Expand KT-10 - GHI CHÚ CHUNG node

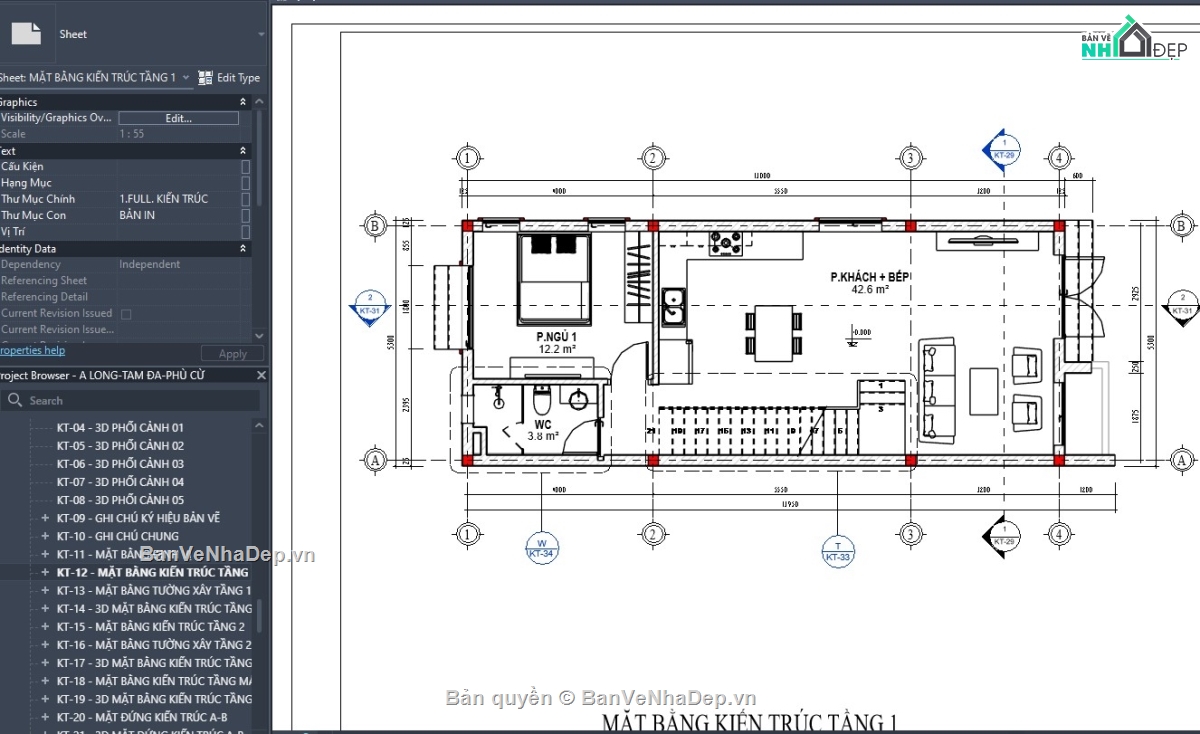[45, 536]
